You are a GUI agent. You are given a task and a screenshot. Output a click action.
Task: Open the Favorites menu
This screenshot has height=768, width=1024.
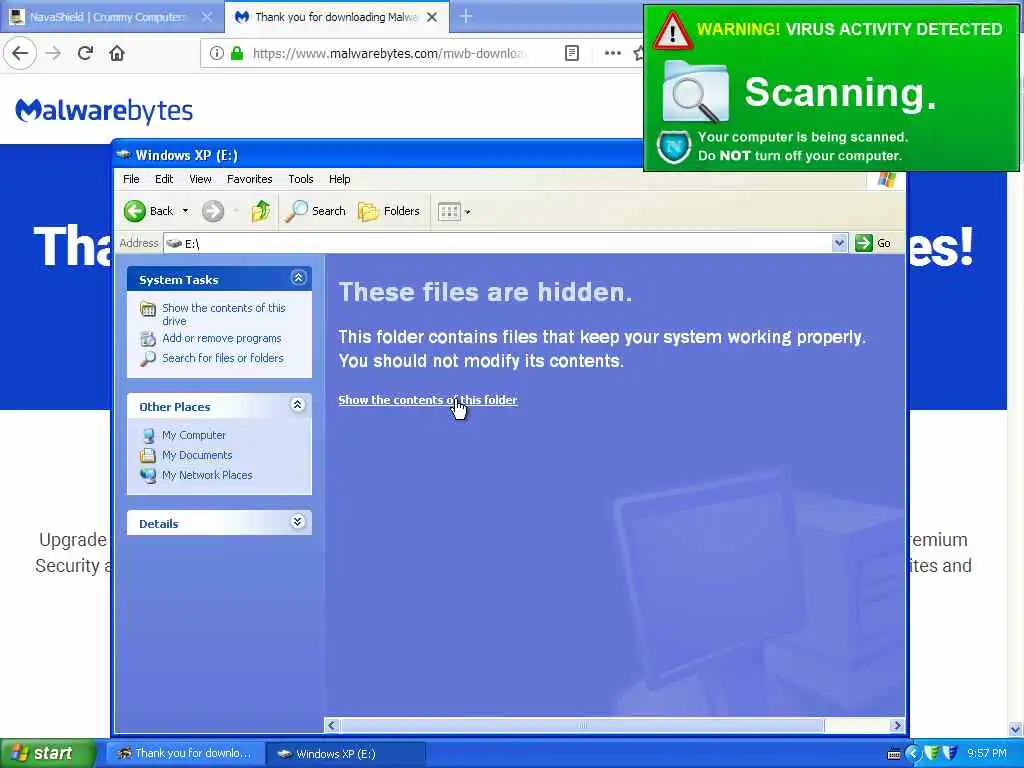(249, 179)
